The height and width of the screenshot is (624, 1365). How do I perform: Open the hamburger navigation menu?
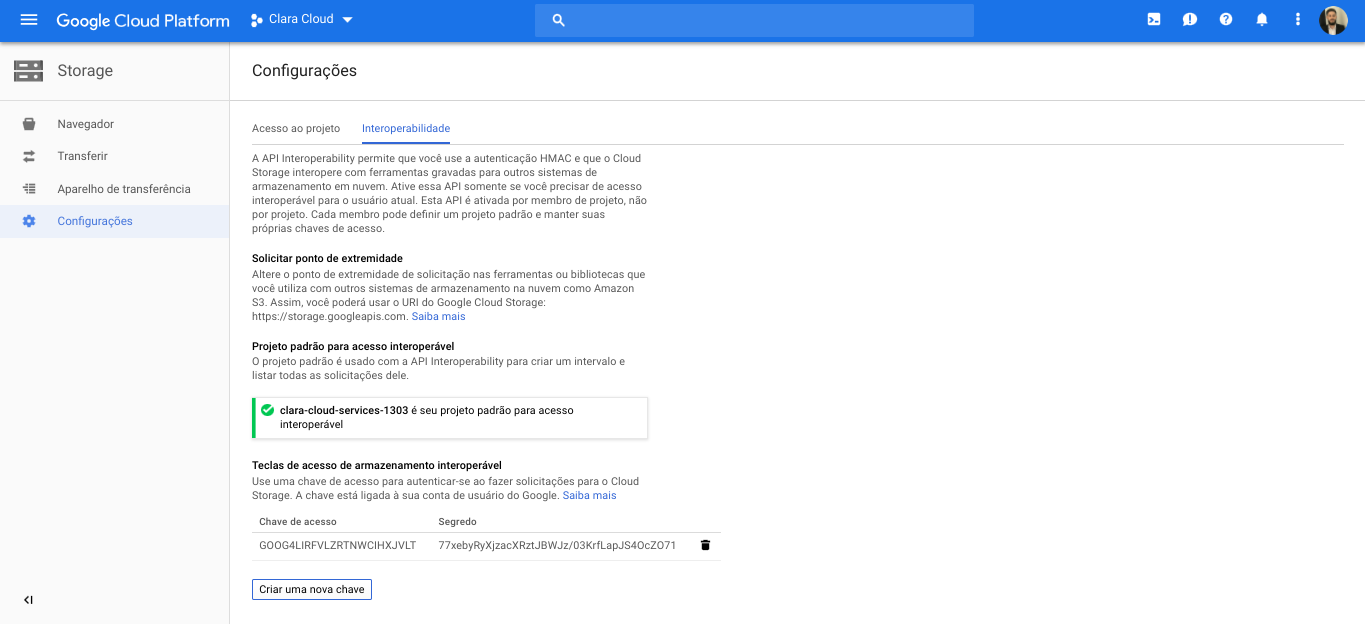(x=28, y=20)
